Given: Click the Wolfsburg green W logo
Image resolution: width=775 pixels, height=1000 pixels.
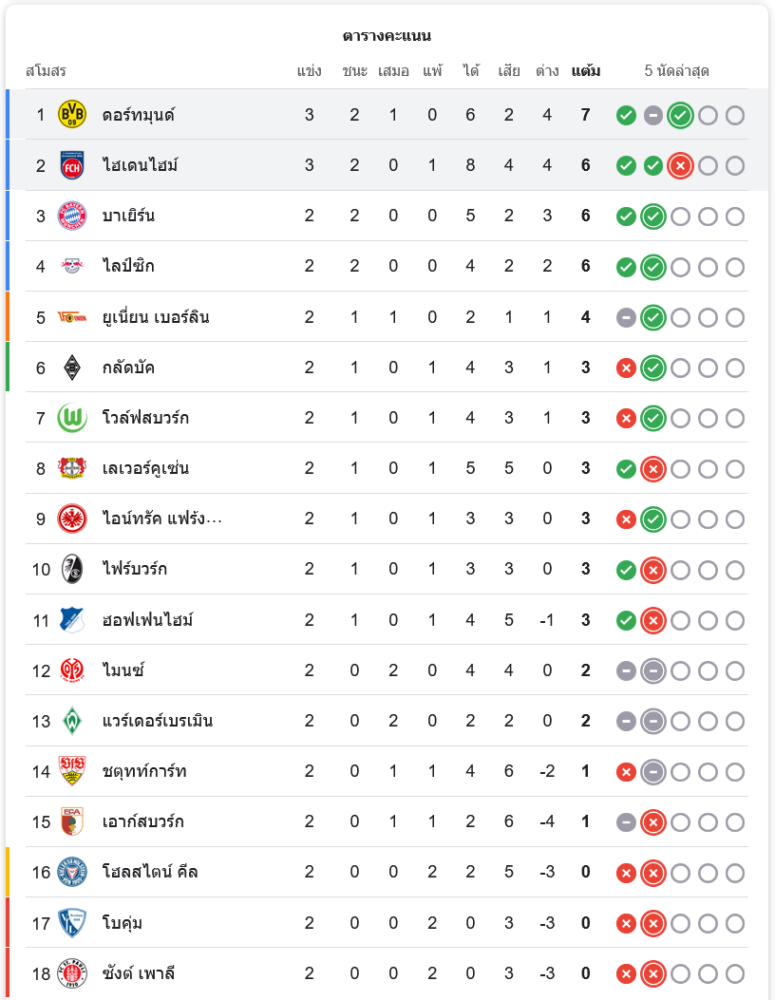Looking at the screenshot, I should click(x=72, y=418).
